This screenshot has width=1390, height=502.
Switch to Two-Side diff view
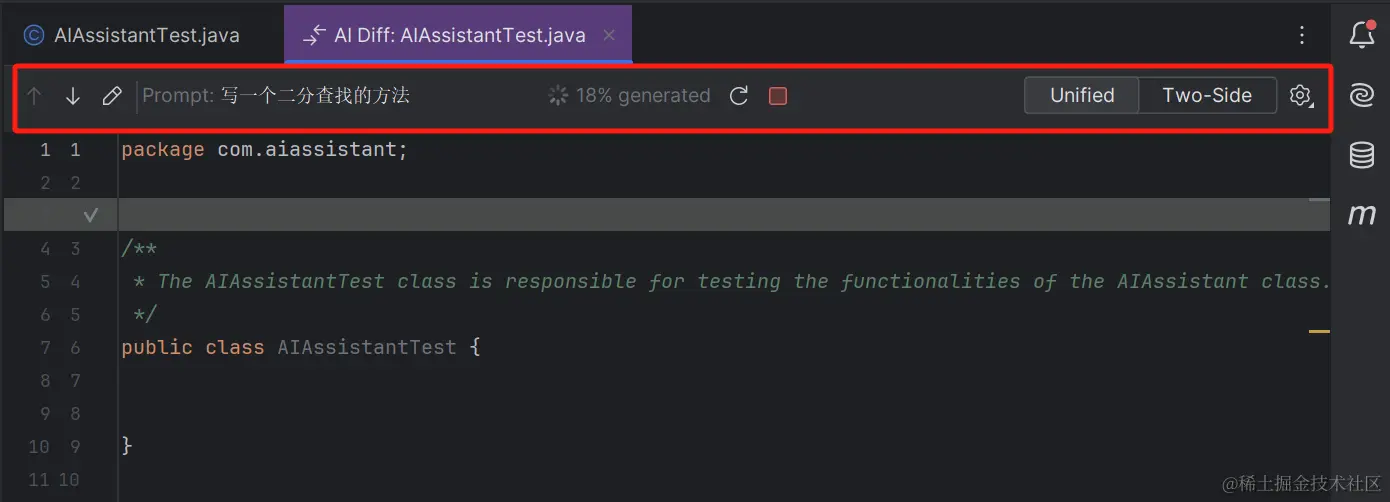pyautogui.click(x=1207, y=95)
